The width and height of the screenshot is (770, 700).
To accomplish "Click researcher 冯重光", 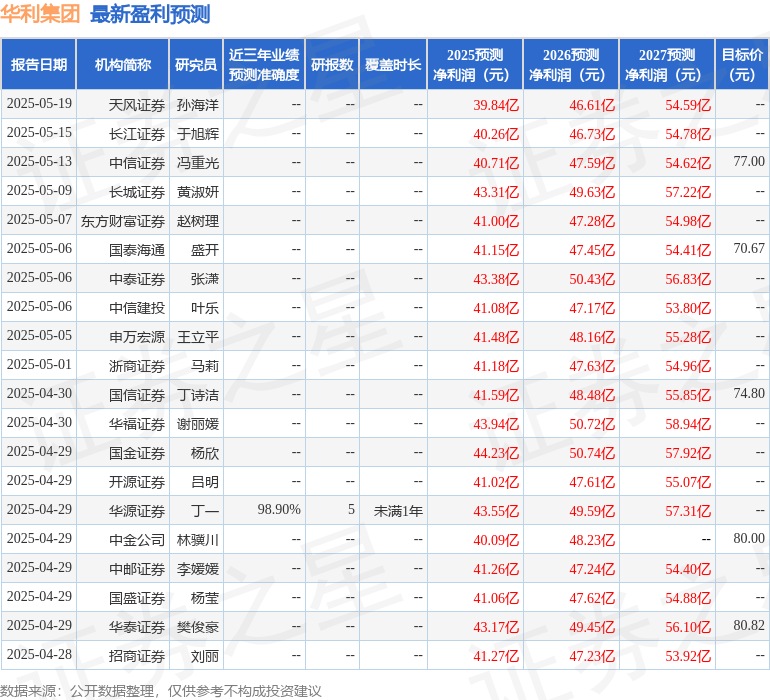I will coord(198,163).
